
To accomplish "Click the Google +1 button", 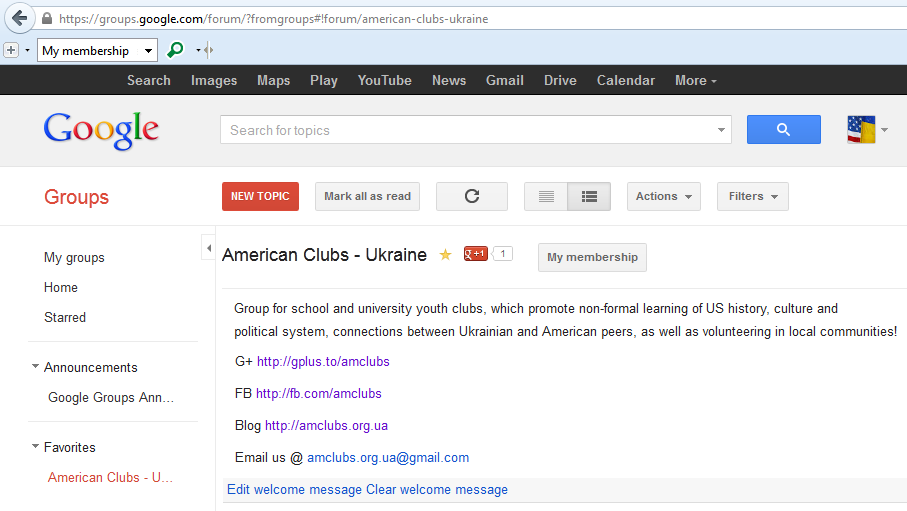I will coord(475,253).
